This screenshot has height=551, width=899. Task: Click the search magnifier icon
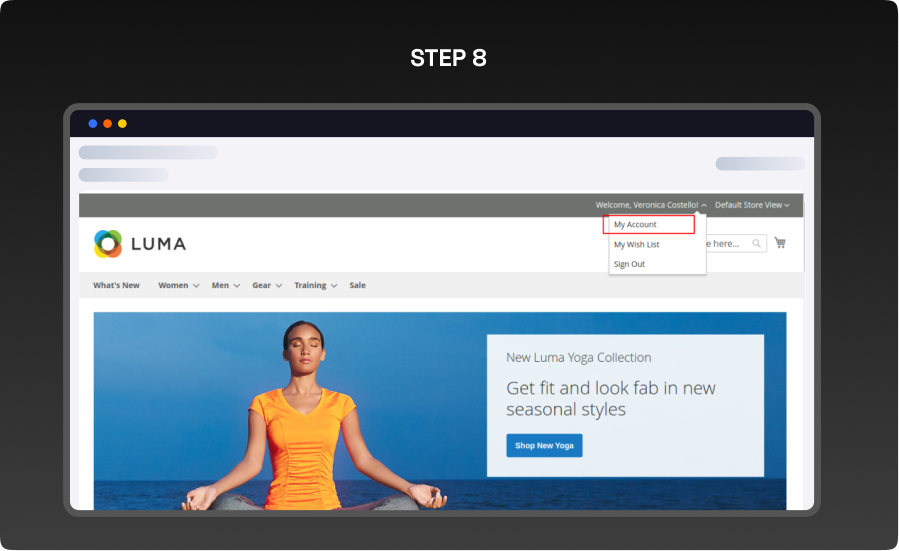pyautogui.click(x=757, y=243)
